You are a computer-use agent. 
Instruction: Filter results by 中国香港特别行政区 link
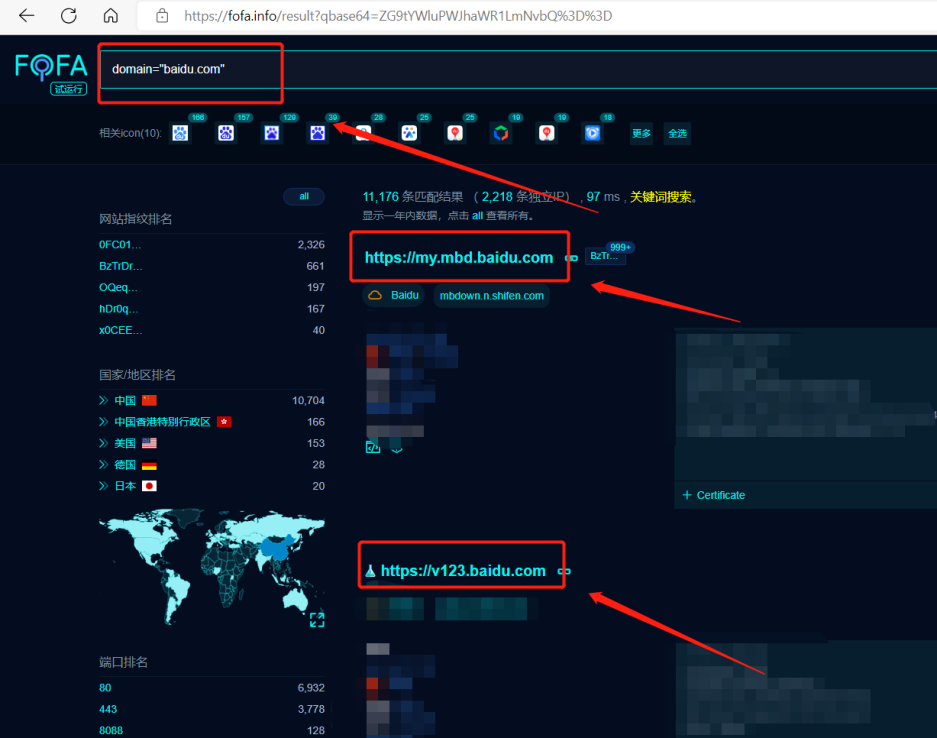point(162,422)
